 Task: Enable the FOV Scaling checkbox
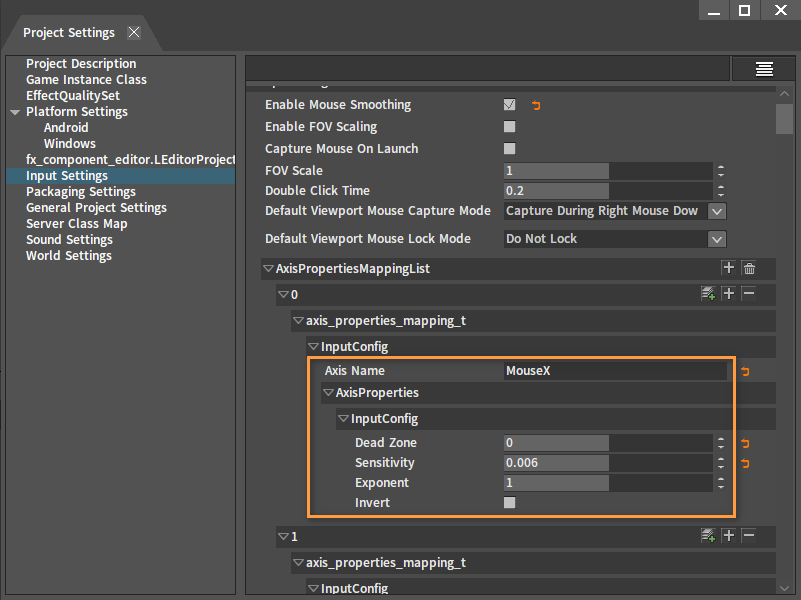pyautogui.click(x=510, y=127)
